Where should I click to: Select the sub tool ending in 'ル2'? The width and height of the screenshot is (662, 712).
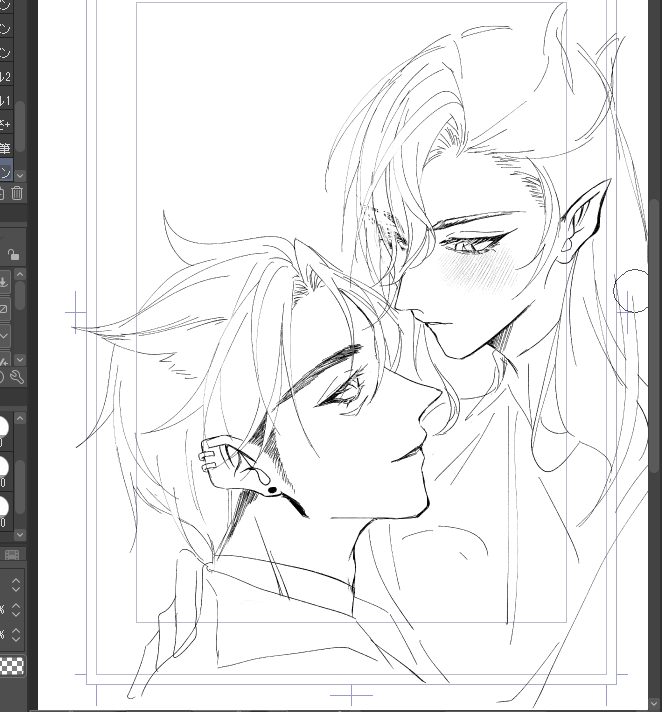pos(5,77)
